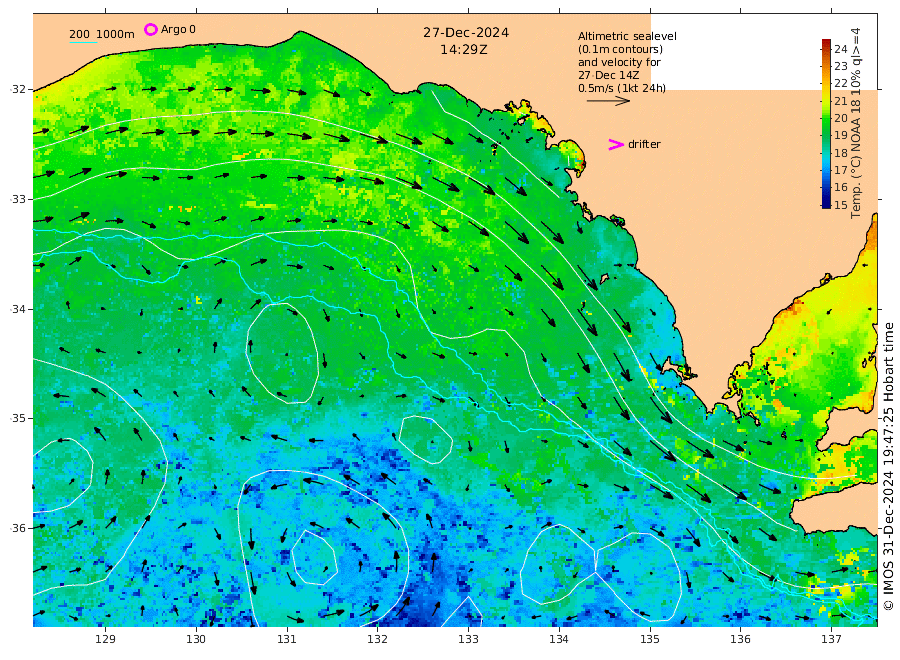Screen dimensions: 900x660
Task: Click longitude axis label 133
Action: click(x=468, y=639)
